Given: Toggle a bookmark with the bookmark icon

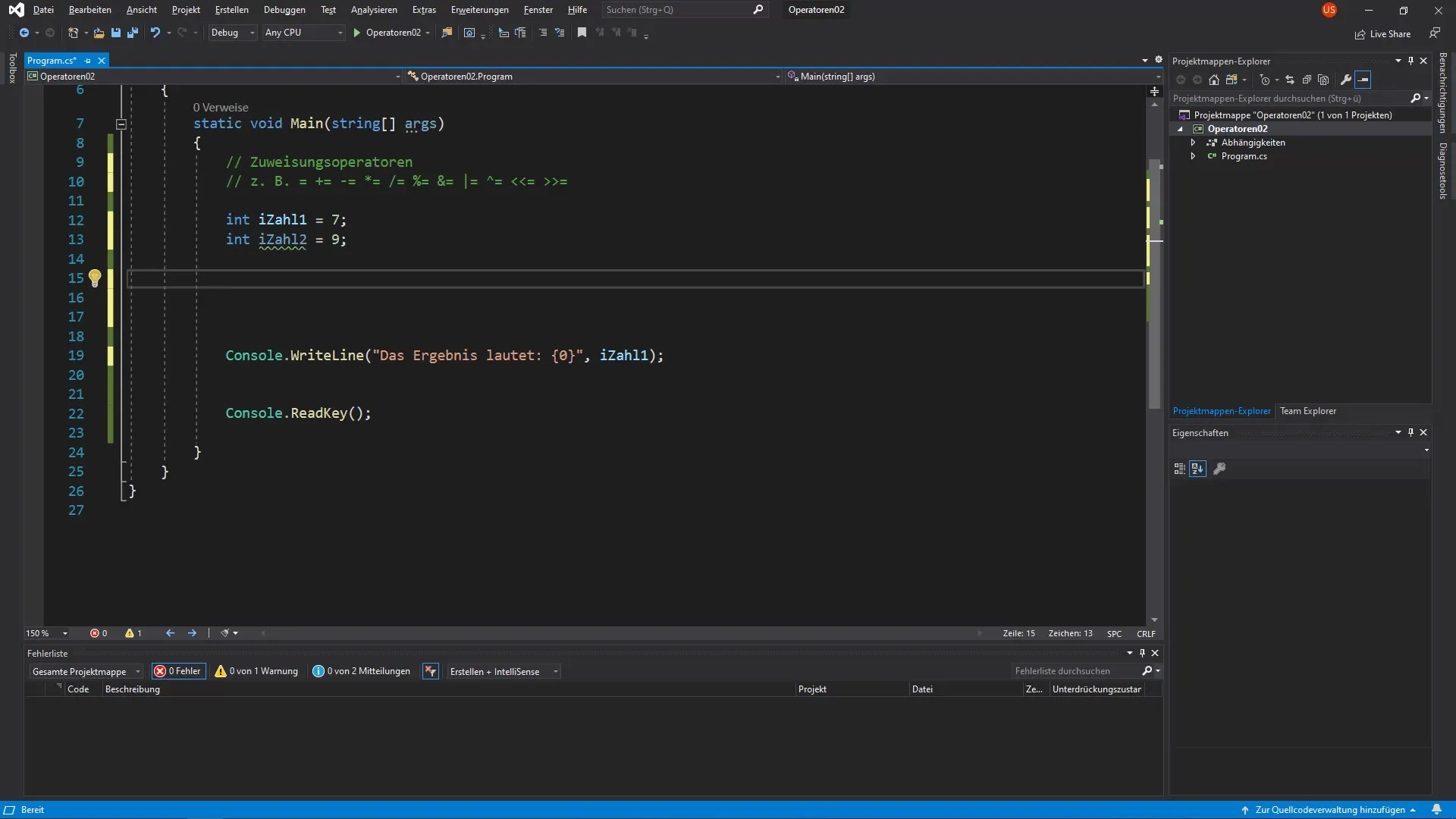Looking at the screenshot, I should [582, 33].
